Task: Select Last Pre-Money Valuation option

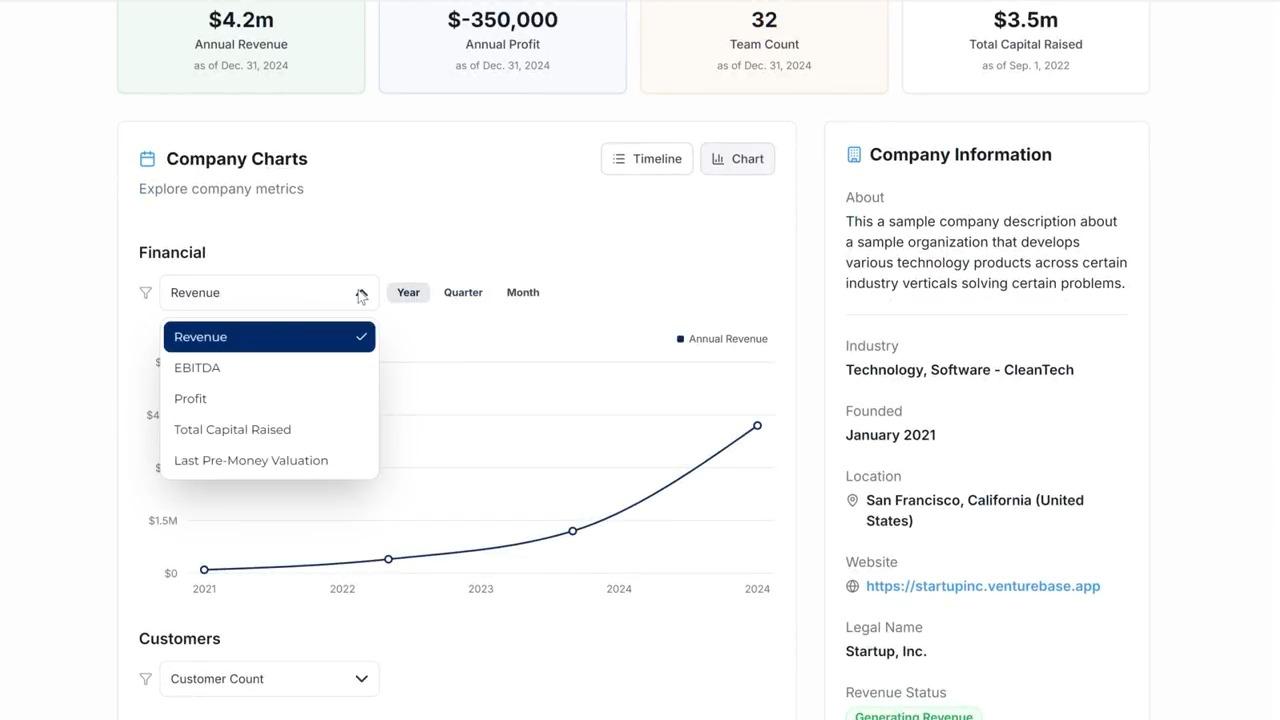Action: [x=250, y=461]
